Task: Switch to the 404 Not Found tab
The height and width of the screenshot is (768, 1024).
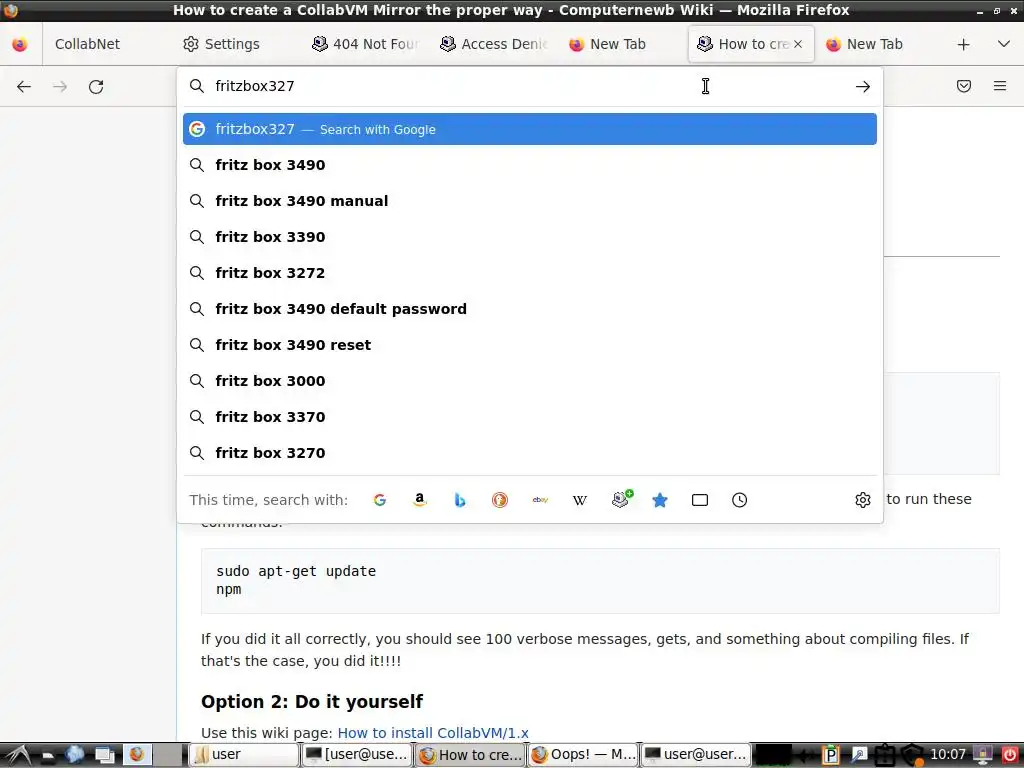Action: [x=366, y=44]
